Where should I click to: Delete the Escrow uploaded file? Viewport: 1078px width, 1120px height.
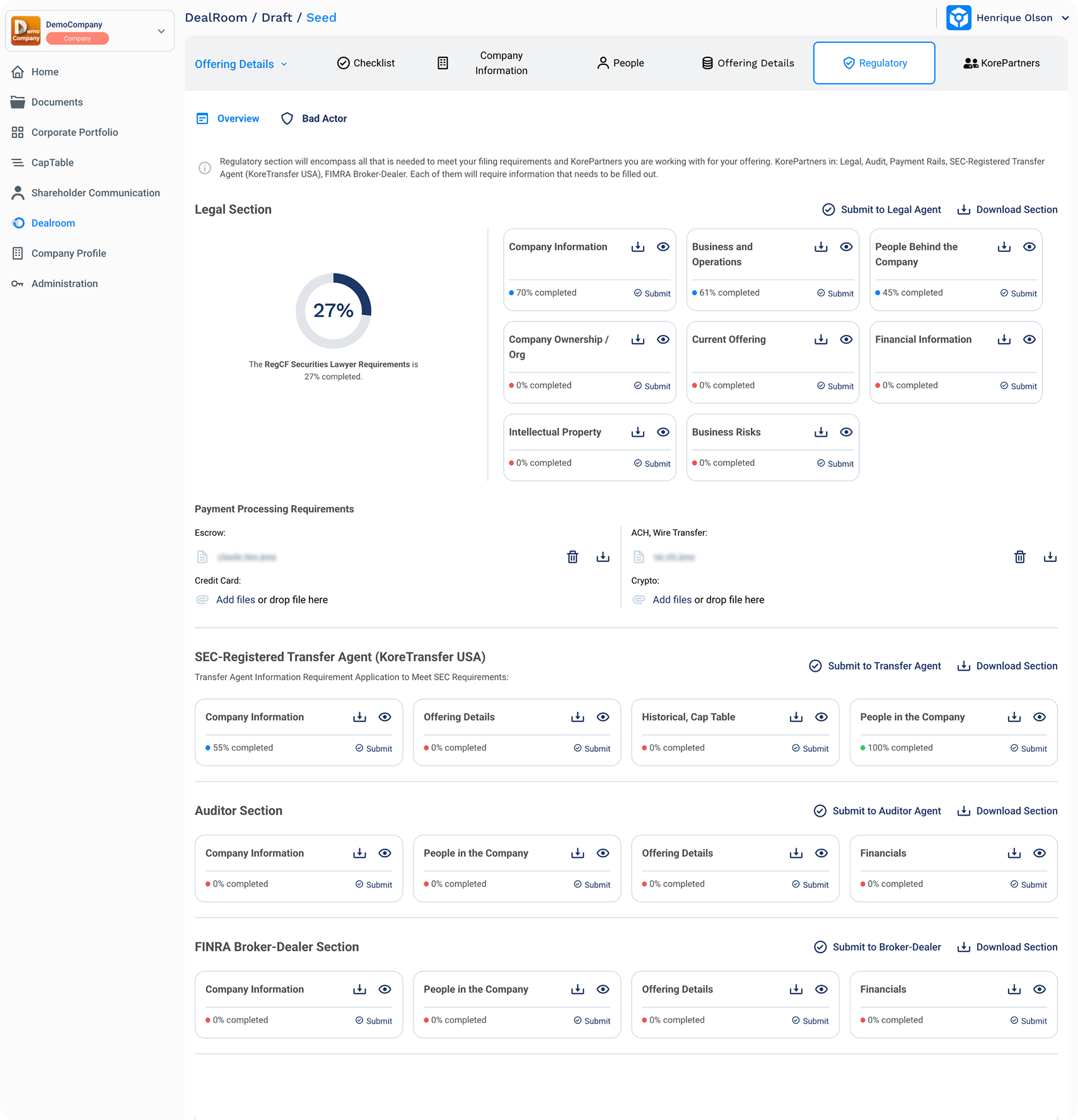pyautogui.click(x=572, y=557)
